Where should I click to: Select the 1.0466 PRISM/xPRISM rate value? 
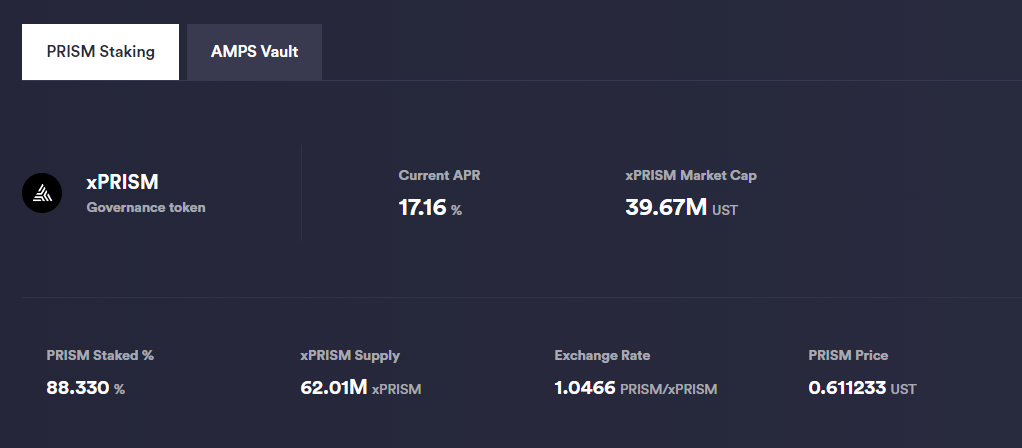[x=635, y=388]
